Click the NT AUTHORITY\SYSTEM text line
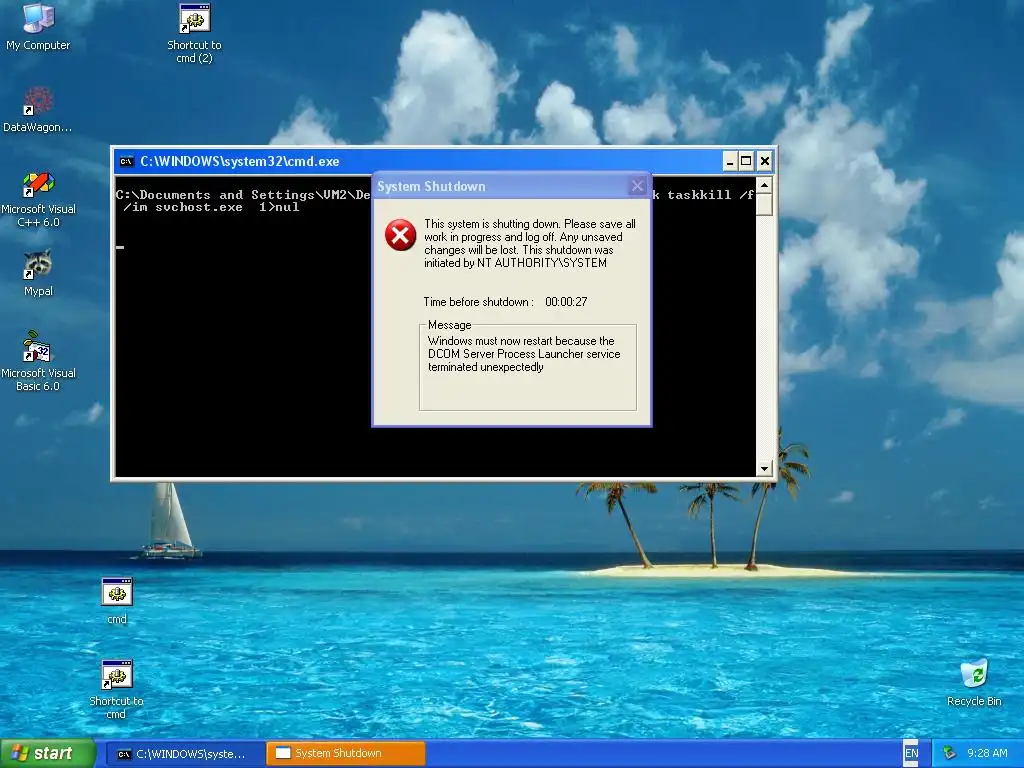 pyautogui.click(x=515, y=263)
